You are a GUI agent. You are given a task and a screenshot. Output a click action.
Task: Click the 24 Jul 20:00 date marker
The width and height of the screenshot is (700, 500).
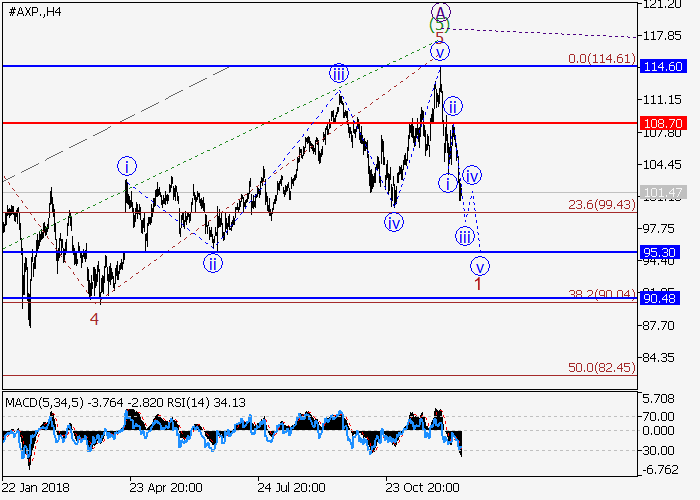pyautogui.click(x=290, y=485)
